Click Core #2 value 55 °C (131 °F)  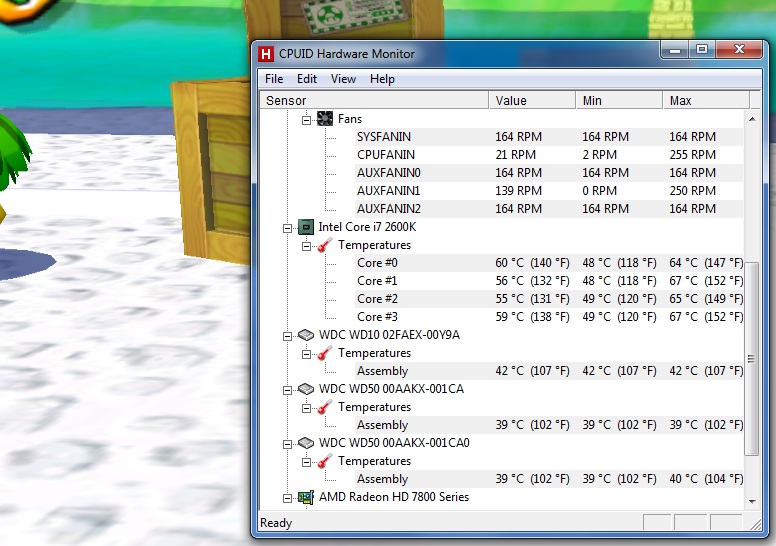(533, 299)
